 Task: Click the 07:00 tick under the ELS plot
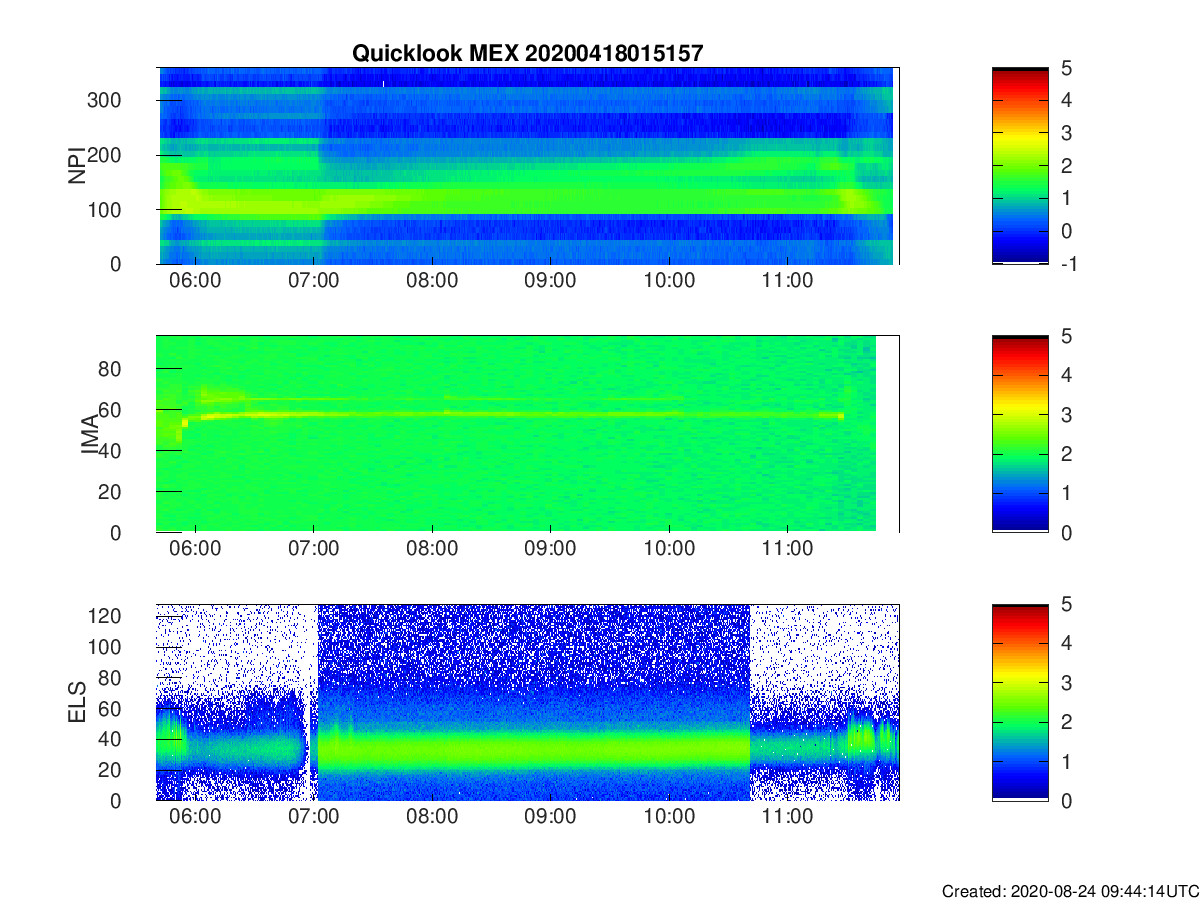click(313, 818)
